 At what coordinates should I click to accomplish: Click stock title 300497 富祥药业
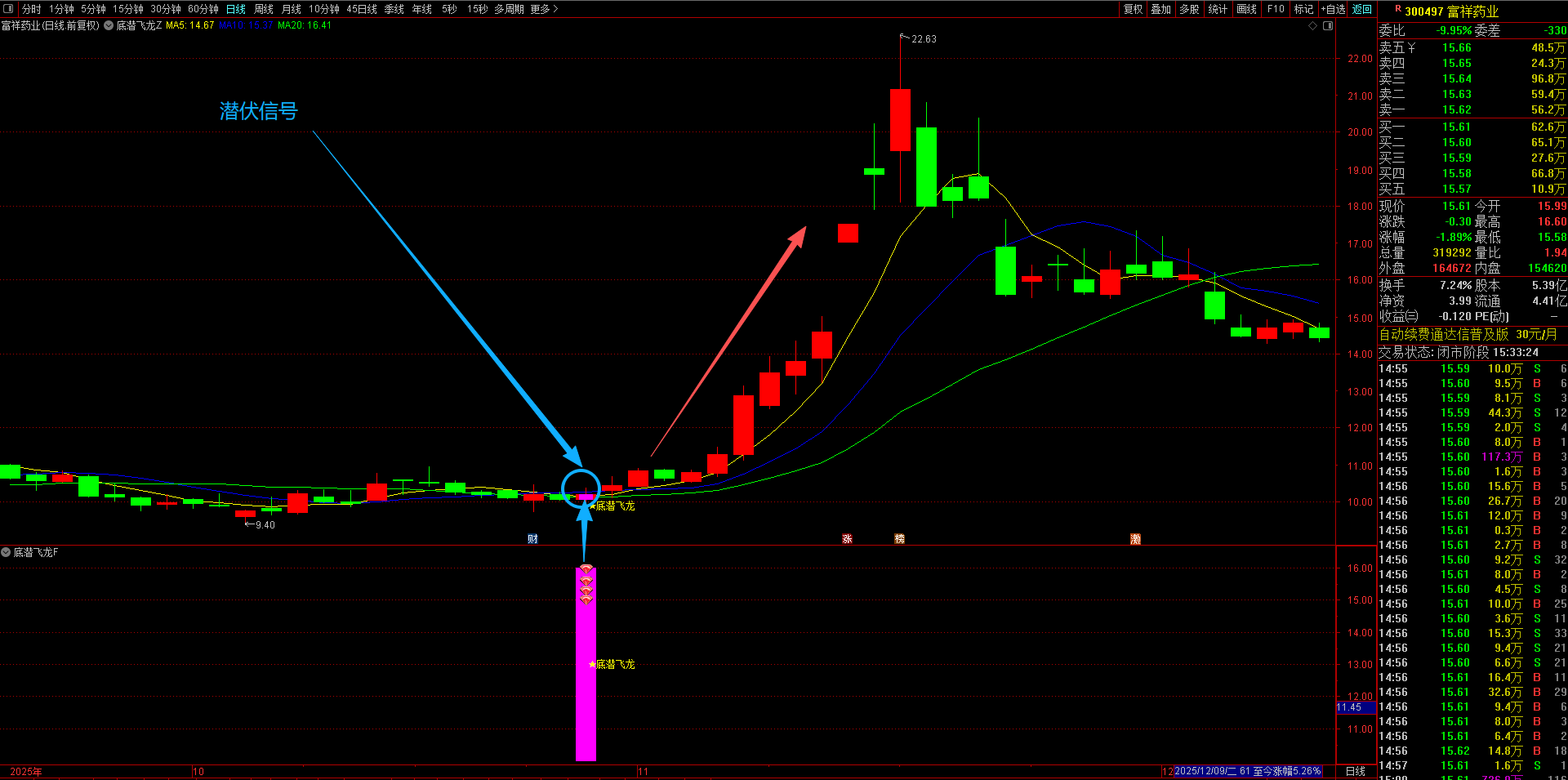[x=1452, y=11]
